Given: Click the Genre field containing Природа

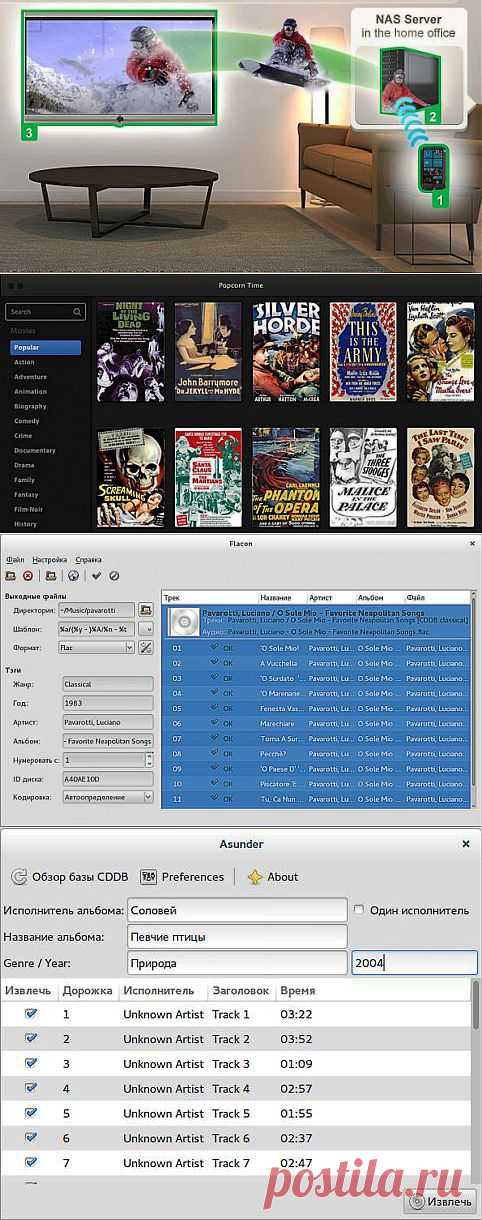Looking at the screenshot, I should click(237, 963).
